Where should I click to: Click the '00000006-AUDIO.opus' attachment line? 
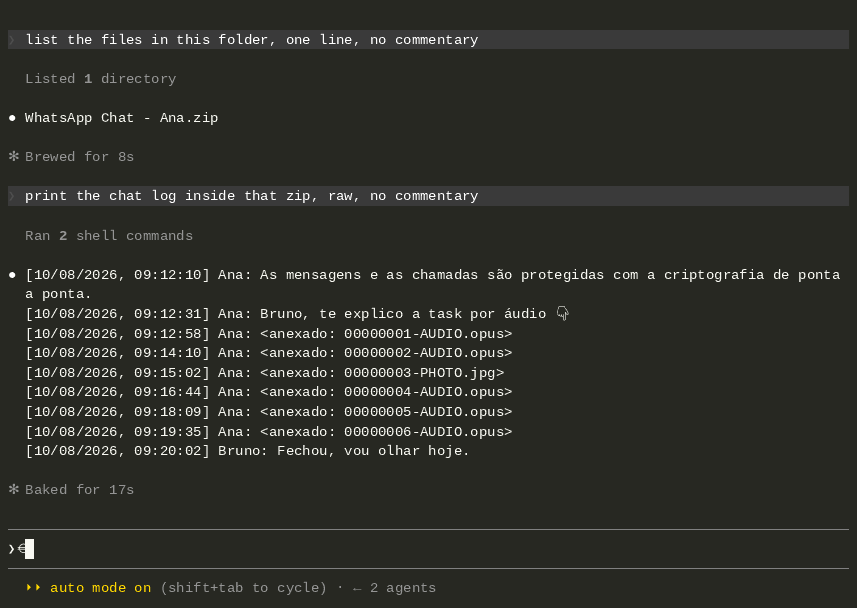tap(268, 431)
